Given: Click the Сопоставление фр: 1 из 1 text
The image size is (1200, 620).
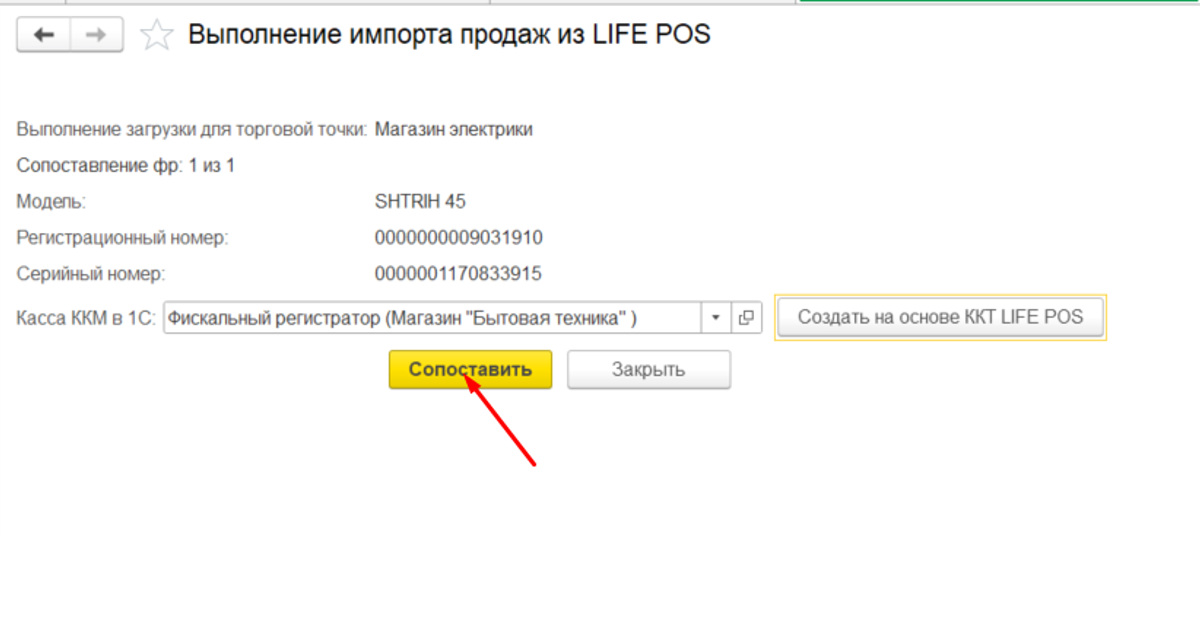Looking at the screenshot, I should point(126,165).
